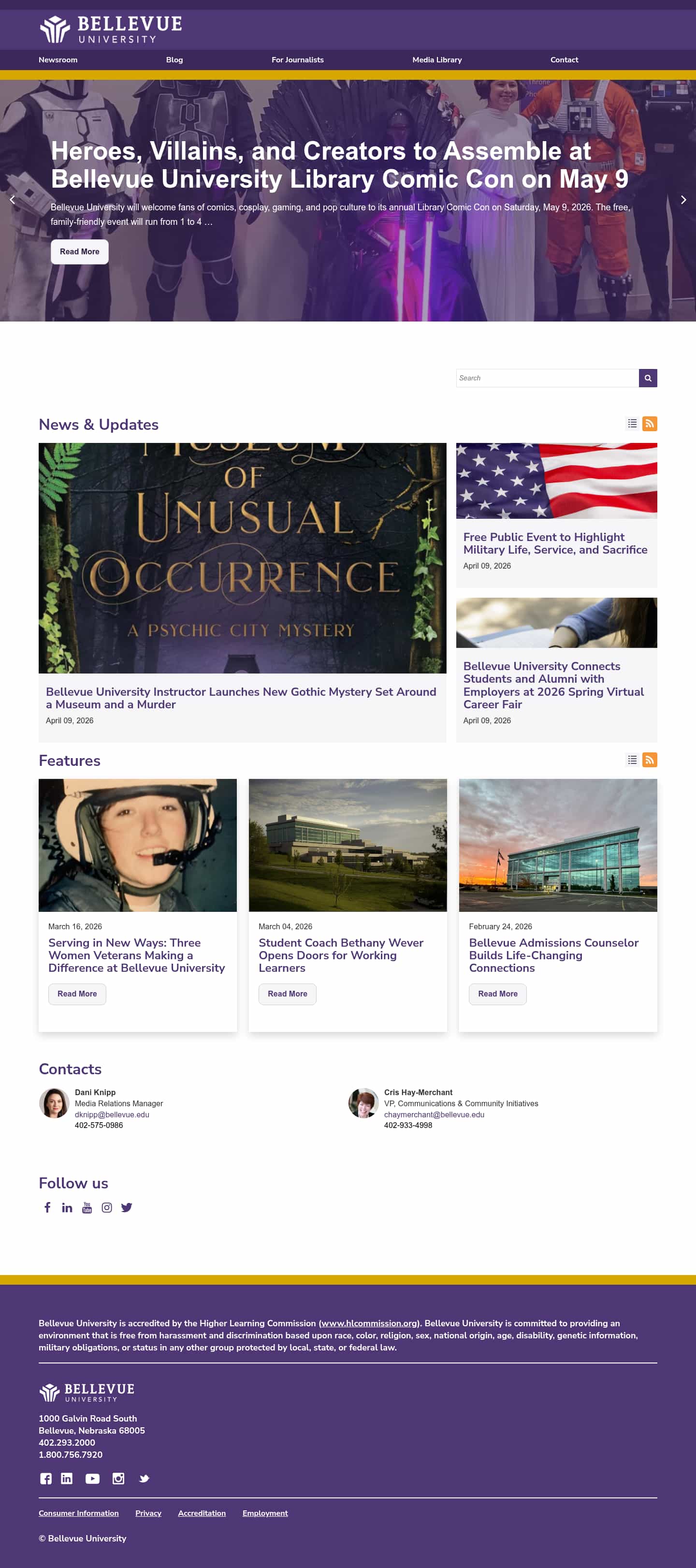
Task: Open the News & Updates list view
Action: (x=632, y=424)
